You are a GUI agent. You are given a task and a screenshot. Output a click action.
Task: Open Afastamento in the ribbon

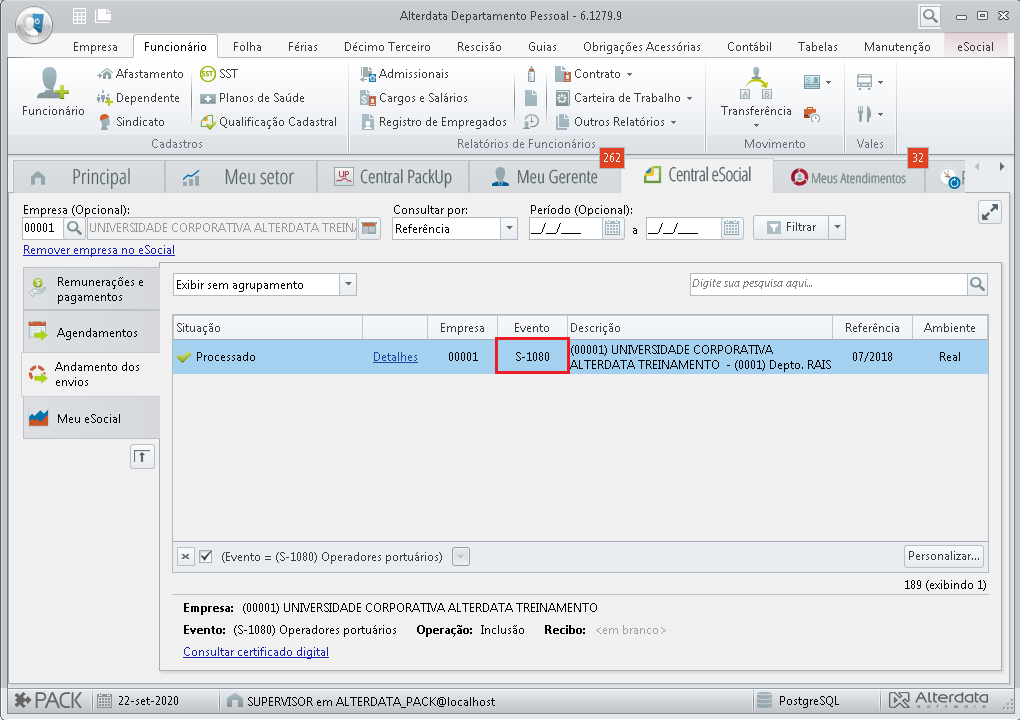point(141,73)
